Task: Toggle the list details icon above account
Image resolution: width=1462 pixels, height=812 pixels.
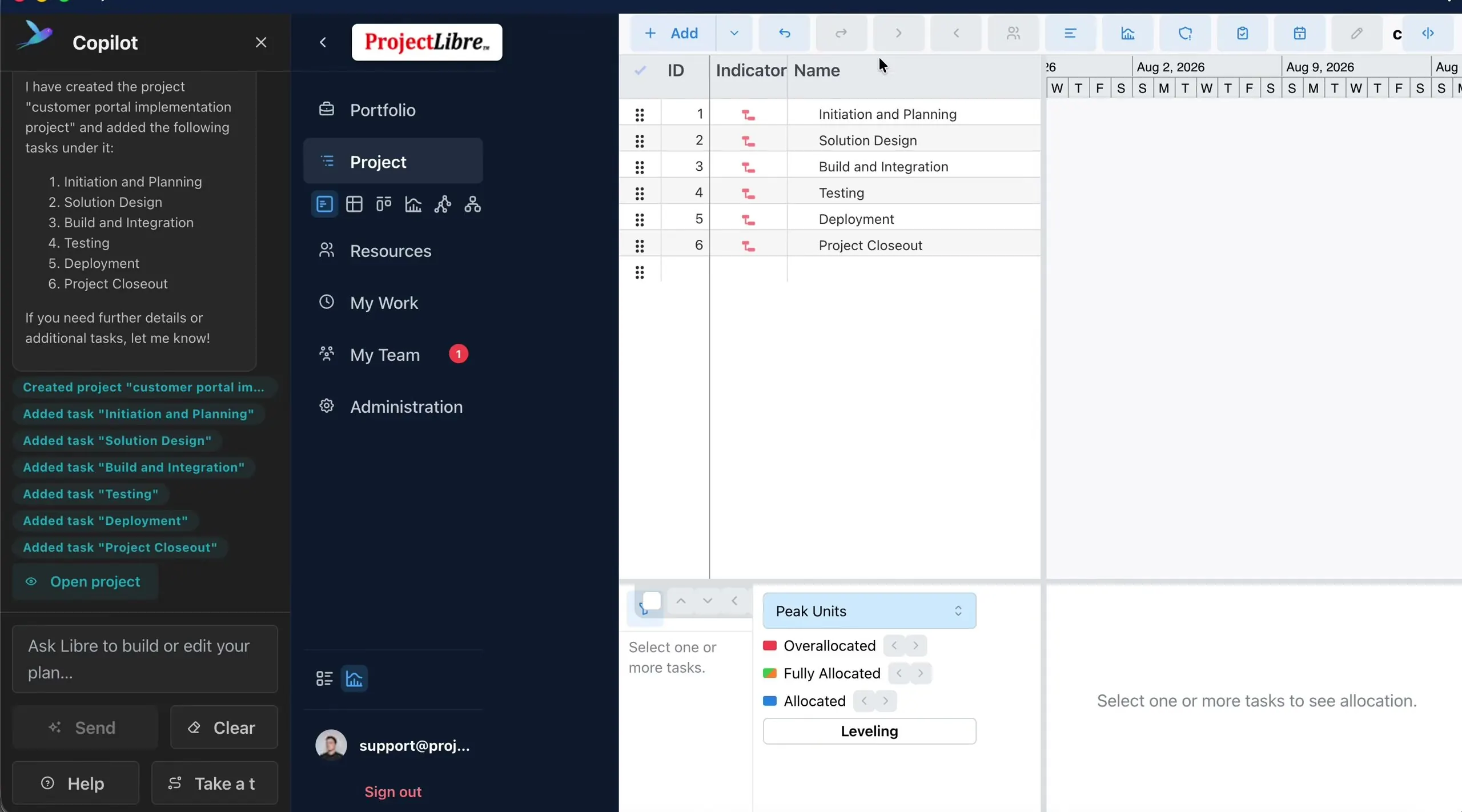Action: 324,678
